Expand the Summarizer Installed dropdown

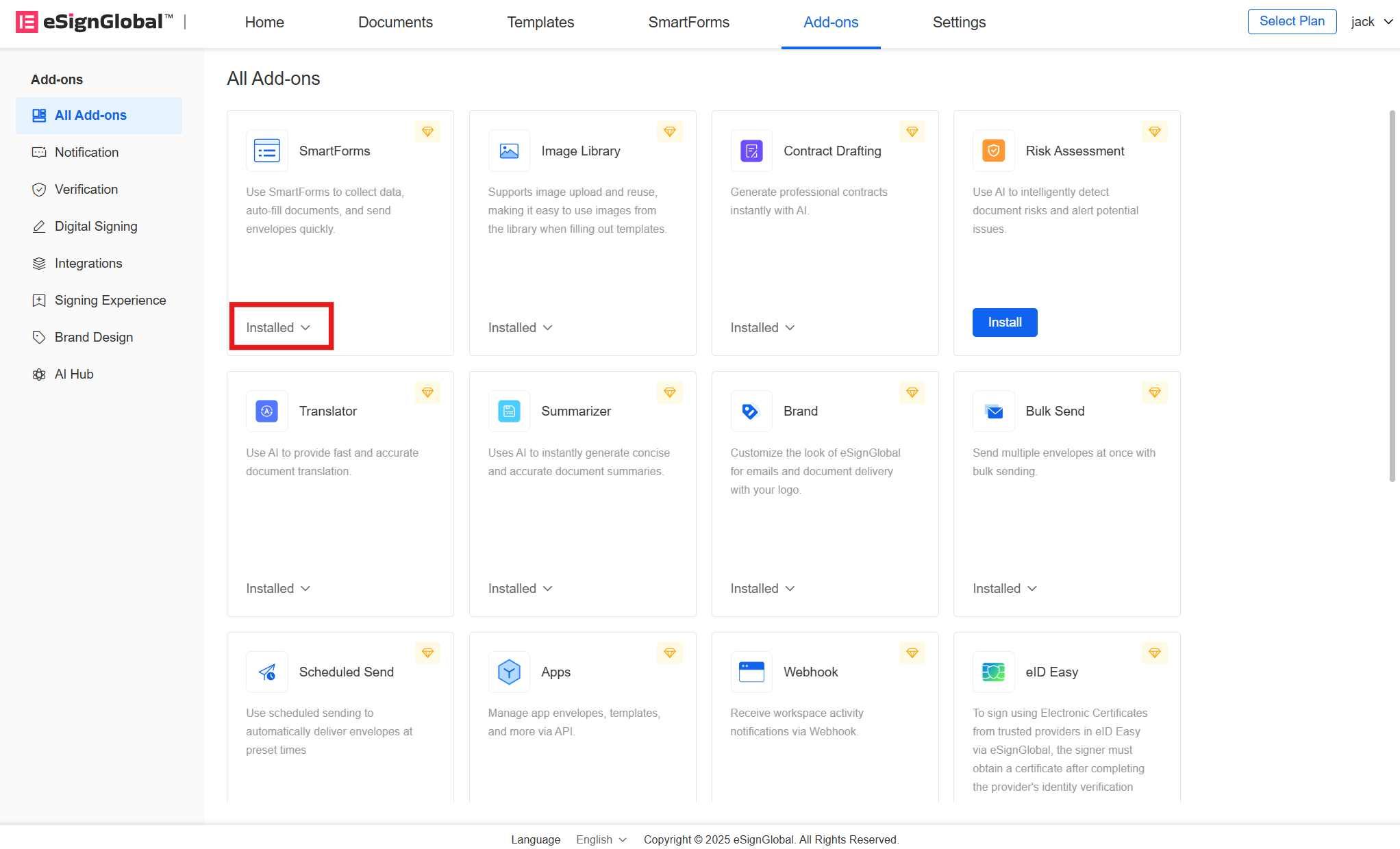pos(521,588)
